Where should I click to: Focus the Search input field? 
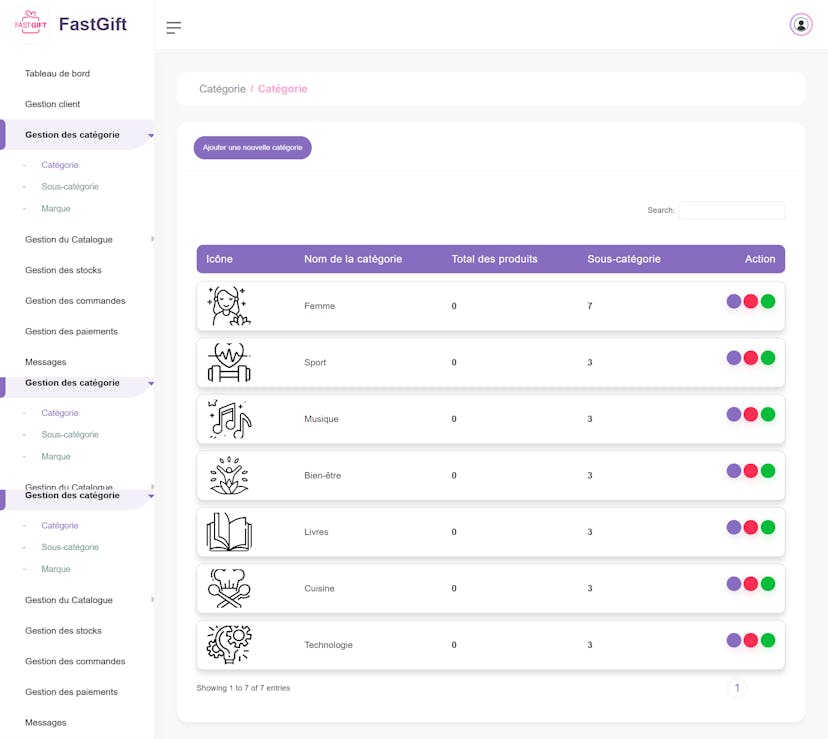click(x=731, y=210)
